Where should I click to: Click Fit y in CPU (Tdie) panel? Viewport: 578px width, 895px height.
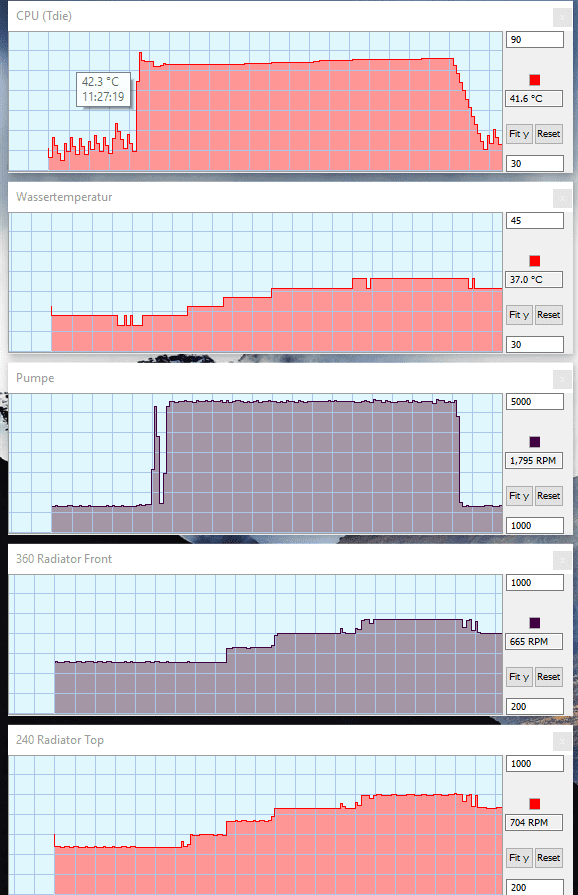(x=519, y=134)
